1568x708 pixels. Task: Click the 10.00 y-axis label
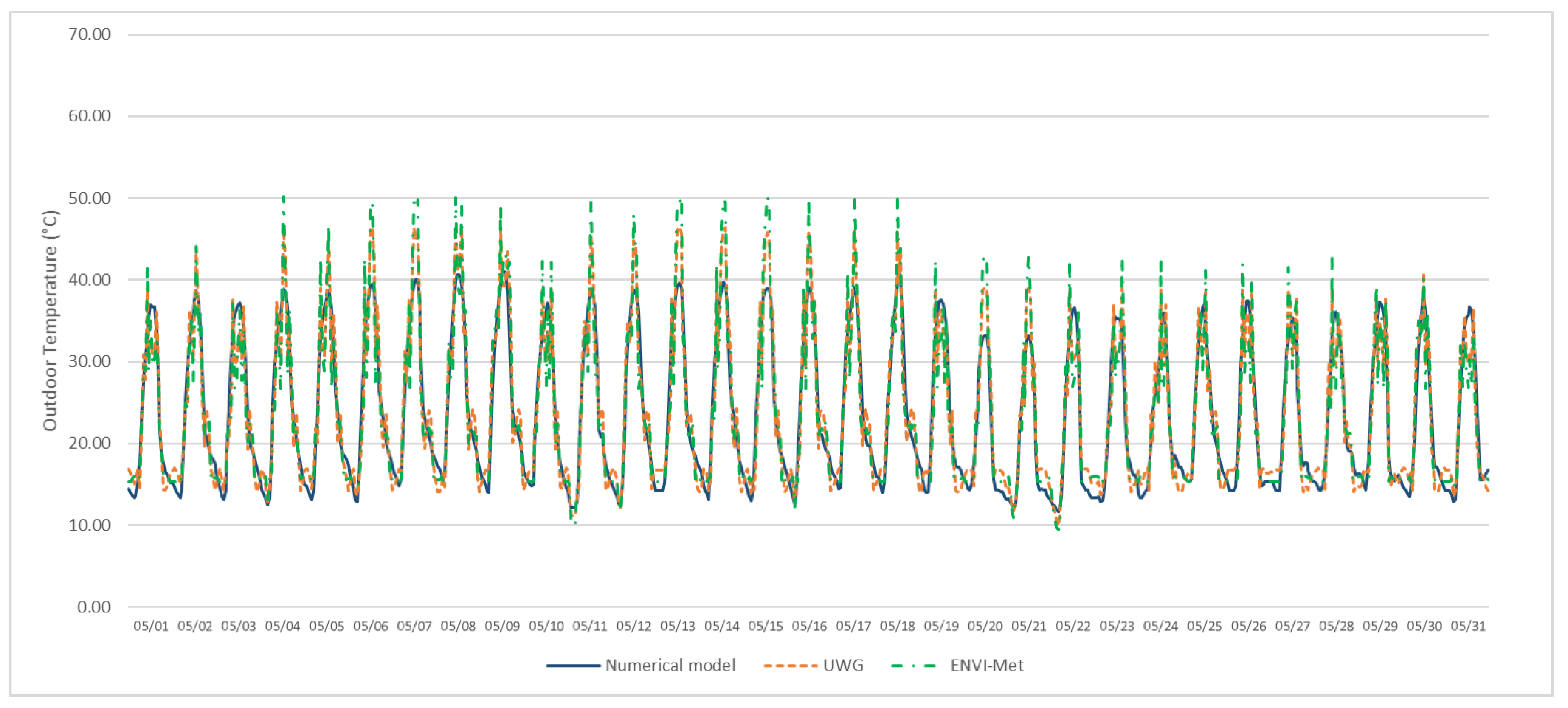point(90,525)
